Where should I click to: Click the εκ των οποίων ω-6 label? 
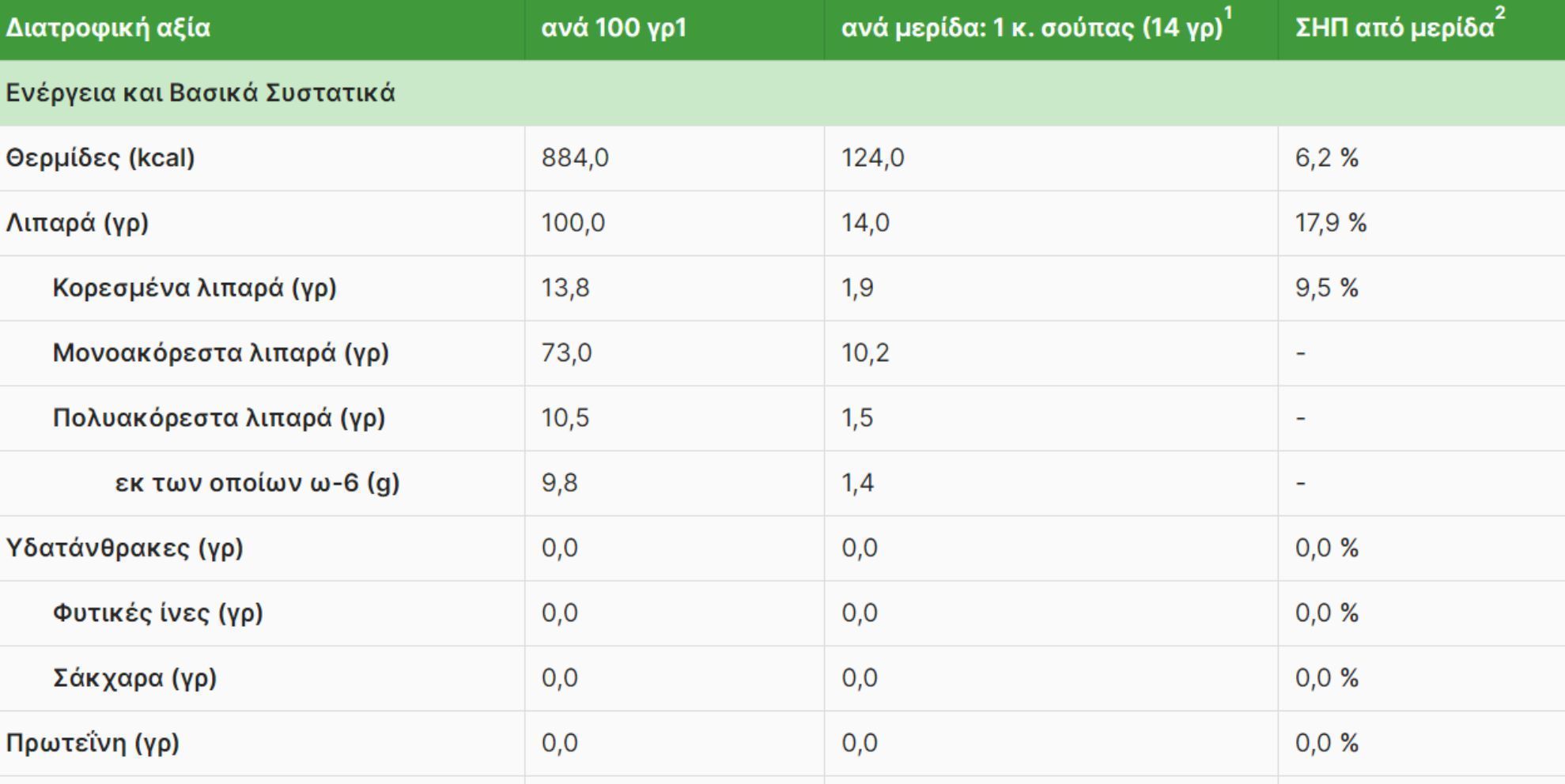257,482
